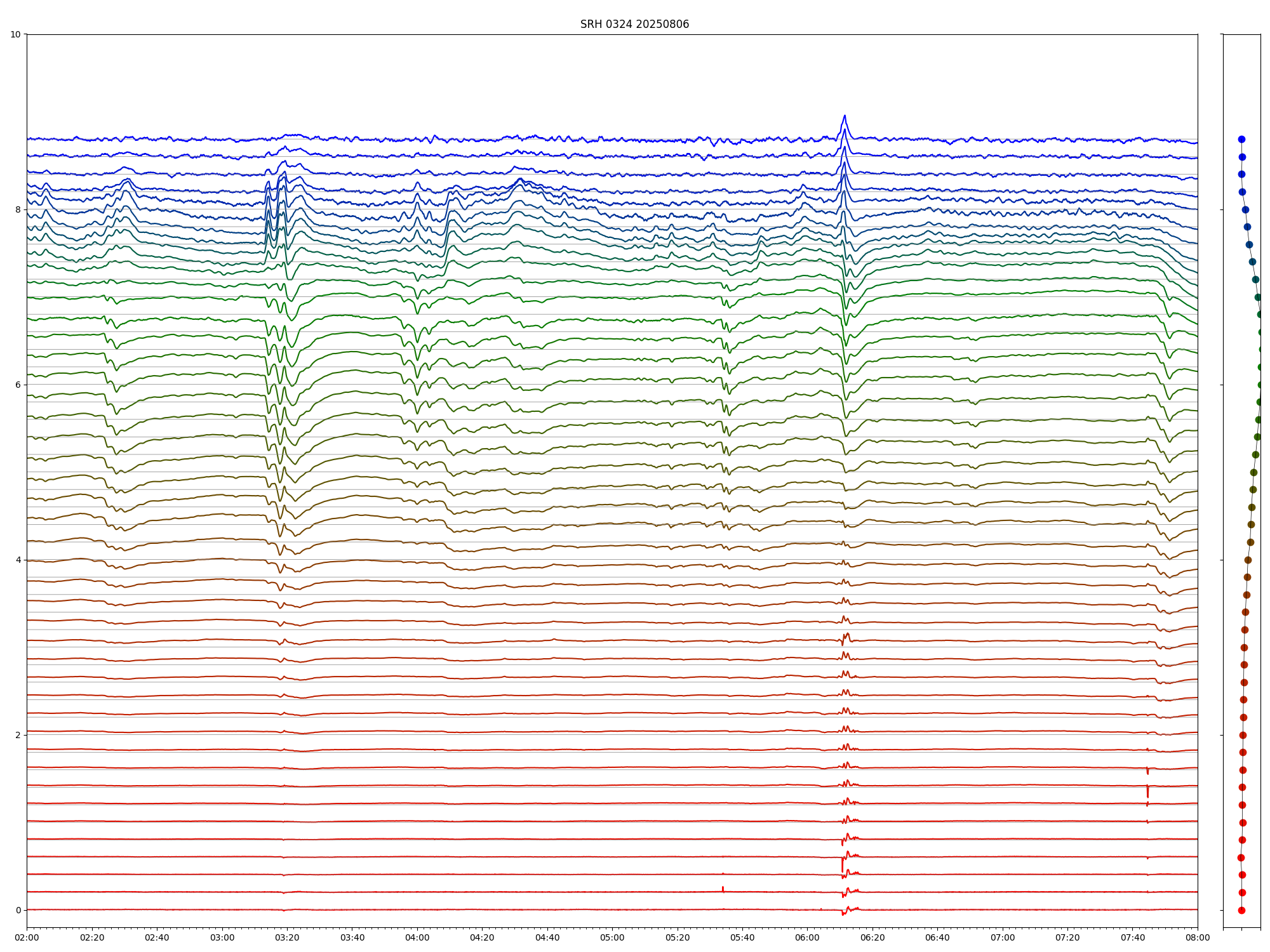
Task: Click the y-axis label 6
Action: 18,385
